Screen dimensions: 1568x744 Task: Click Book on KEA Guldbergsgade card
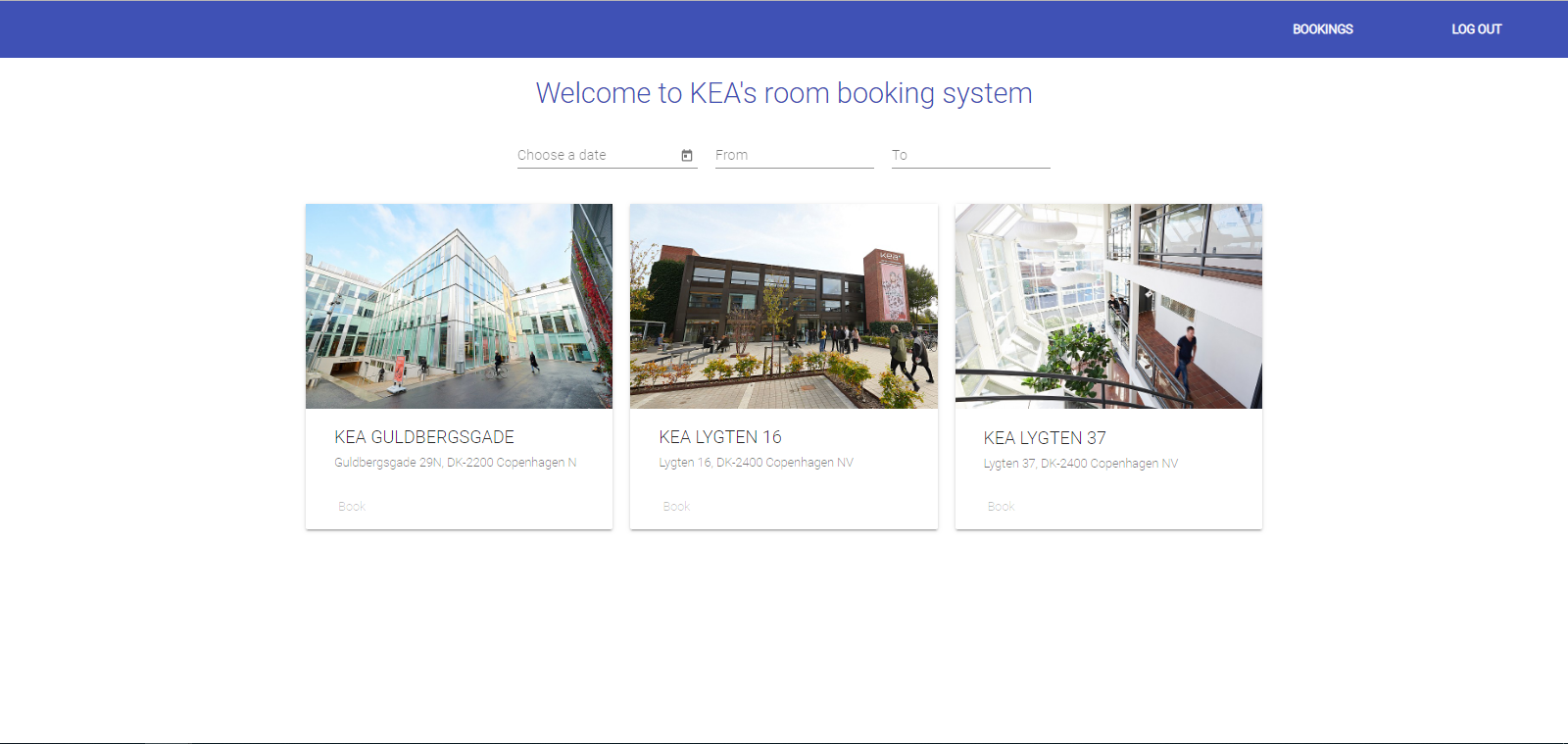352,507
